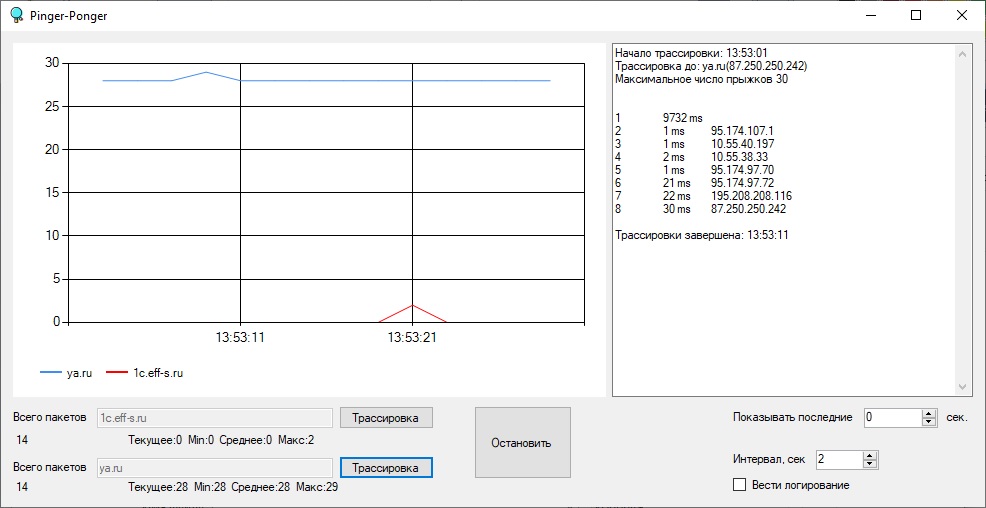Image resolution: width=986 pixels, height=508 pixels.
Task: Click the ya.ru host address field
Action: 214,467
